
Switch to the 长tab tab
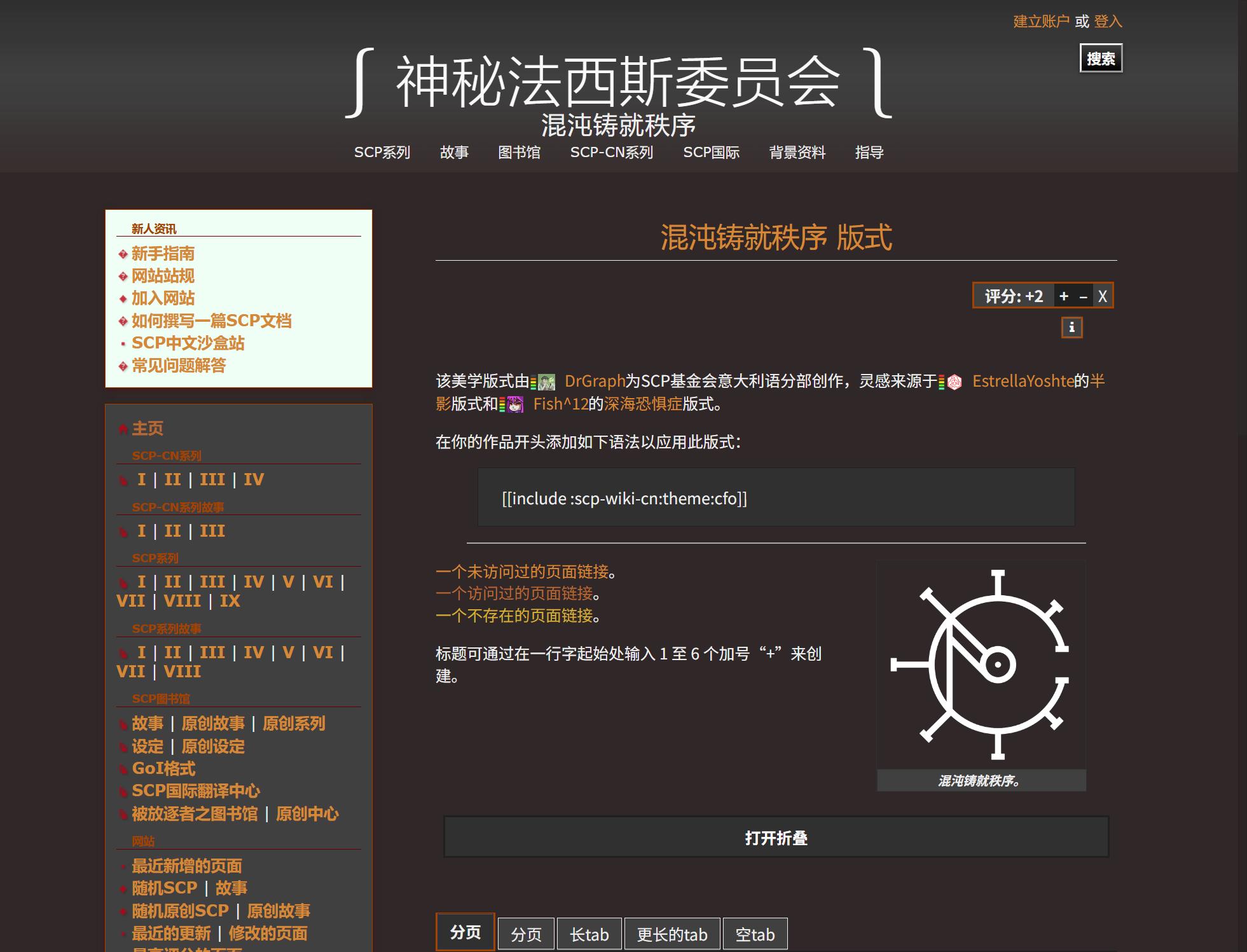tap(589, 934)
